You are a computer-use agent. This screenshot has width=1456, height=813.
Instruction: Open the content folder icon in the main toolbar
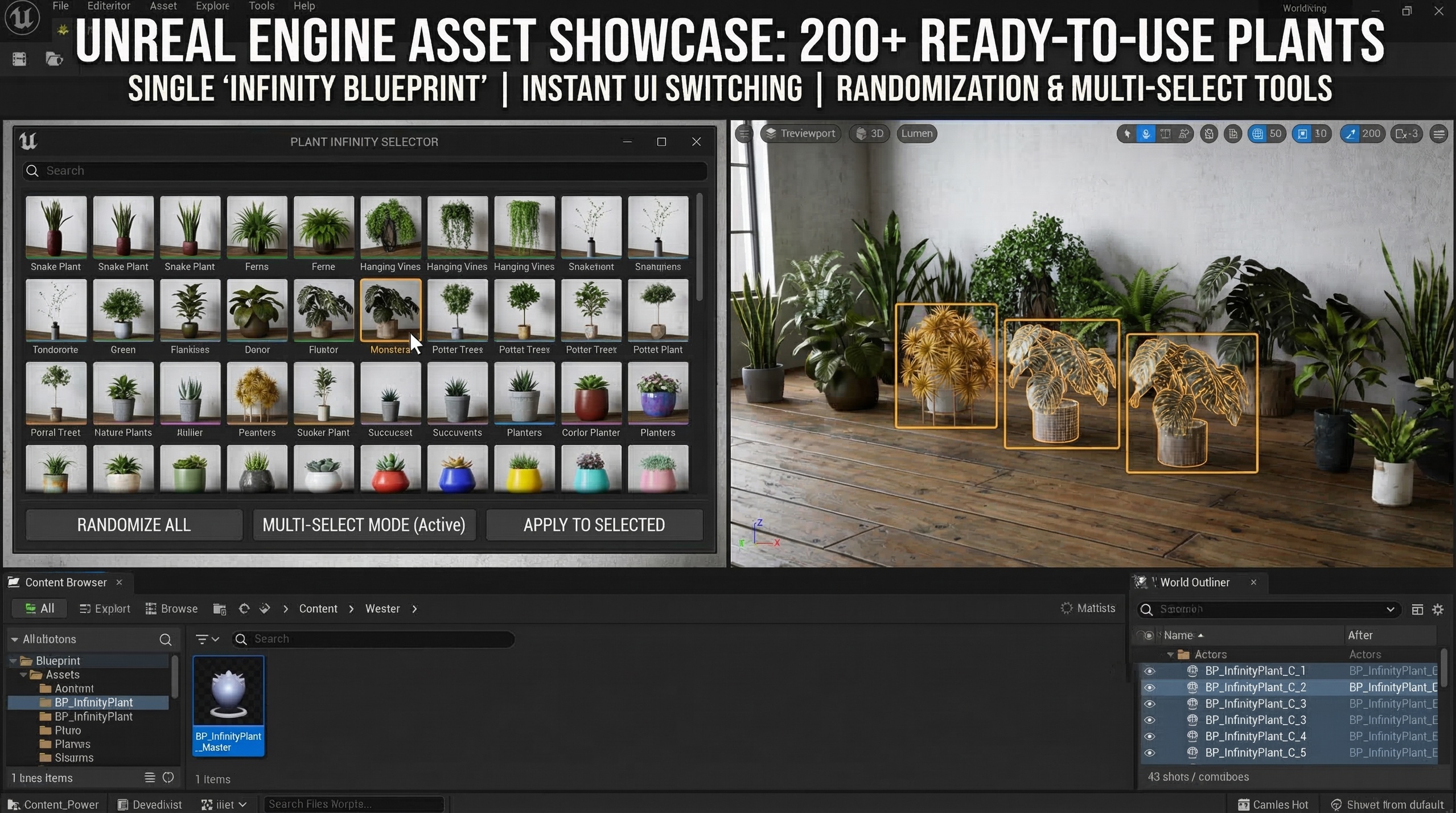[x=54, y=59]
